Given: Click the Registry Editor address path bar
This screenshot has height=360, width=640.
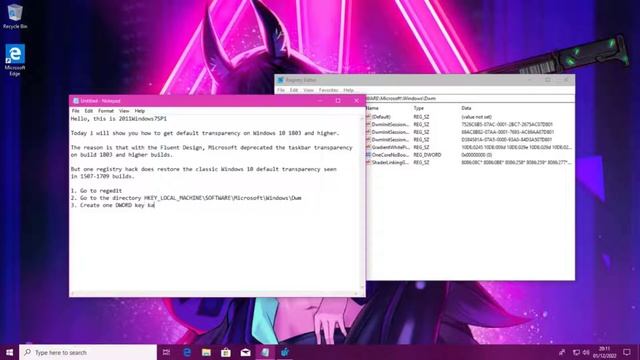Looking at the screenshot, I should pyautogui.click(x=470, y=98).
